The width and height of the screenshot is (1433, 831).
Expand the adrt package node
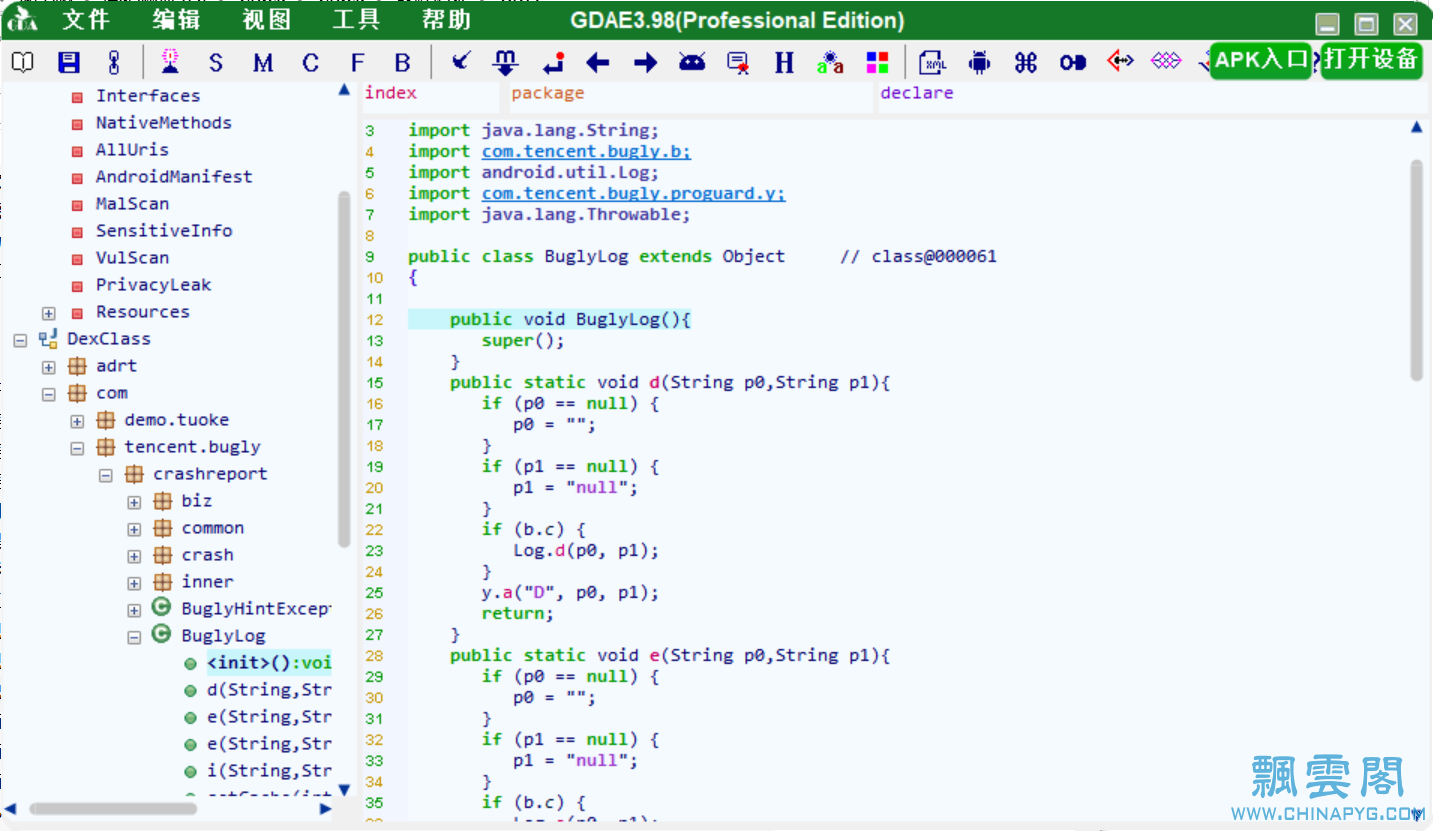click(48, 367)
